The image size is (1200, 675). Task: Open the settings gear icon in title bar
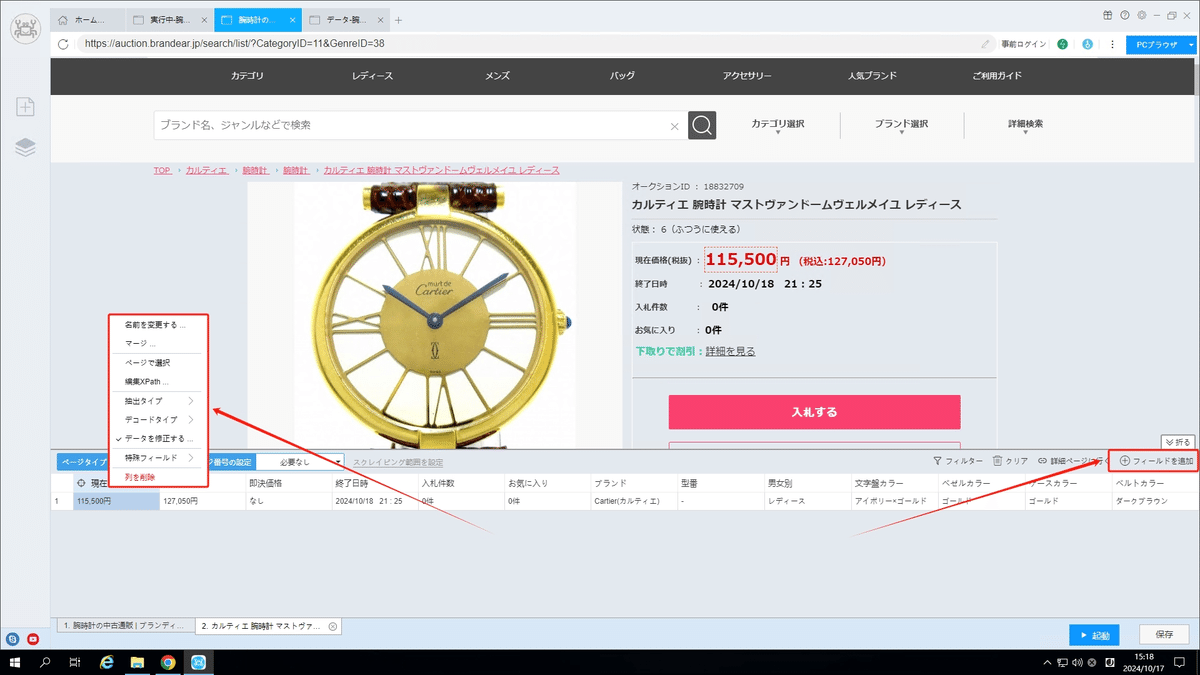(x=1140, y=15)
